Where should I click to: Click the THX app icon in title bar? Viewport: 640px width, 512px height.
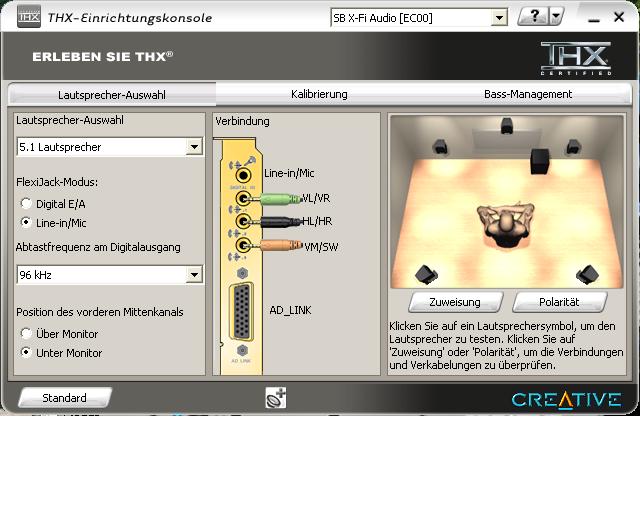click(x=29, y=17)
